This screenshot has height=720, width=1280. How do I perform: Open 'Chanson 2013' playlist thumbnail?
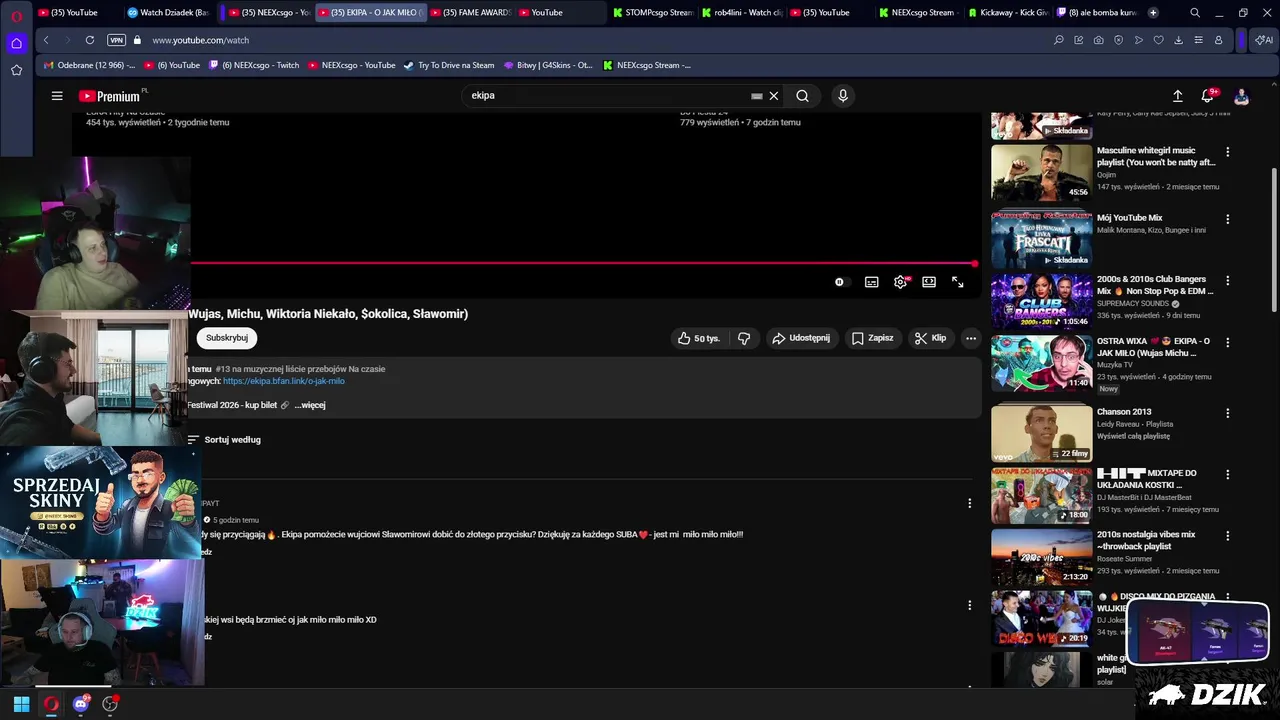(x=1041, y=432)
